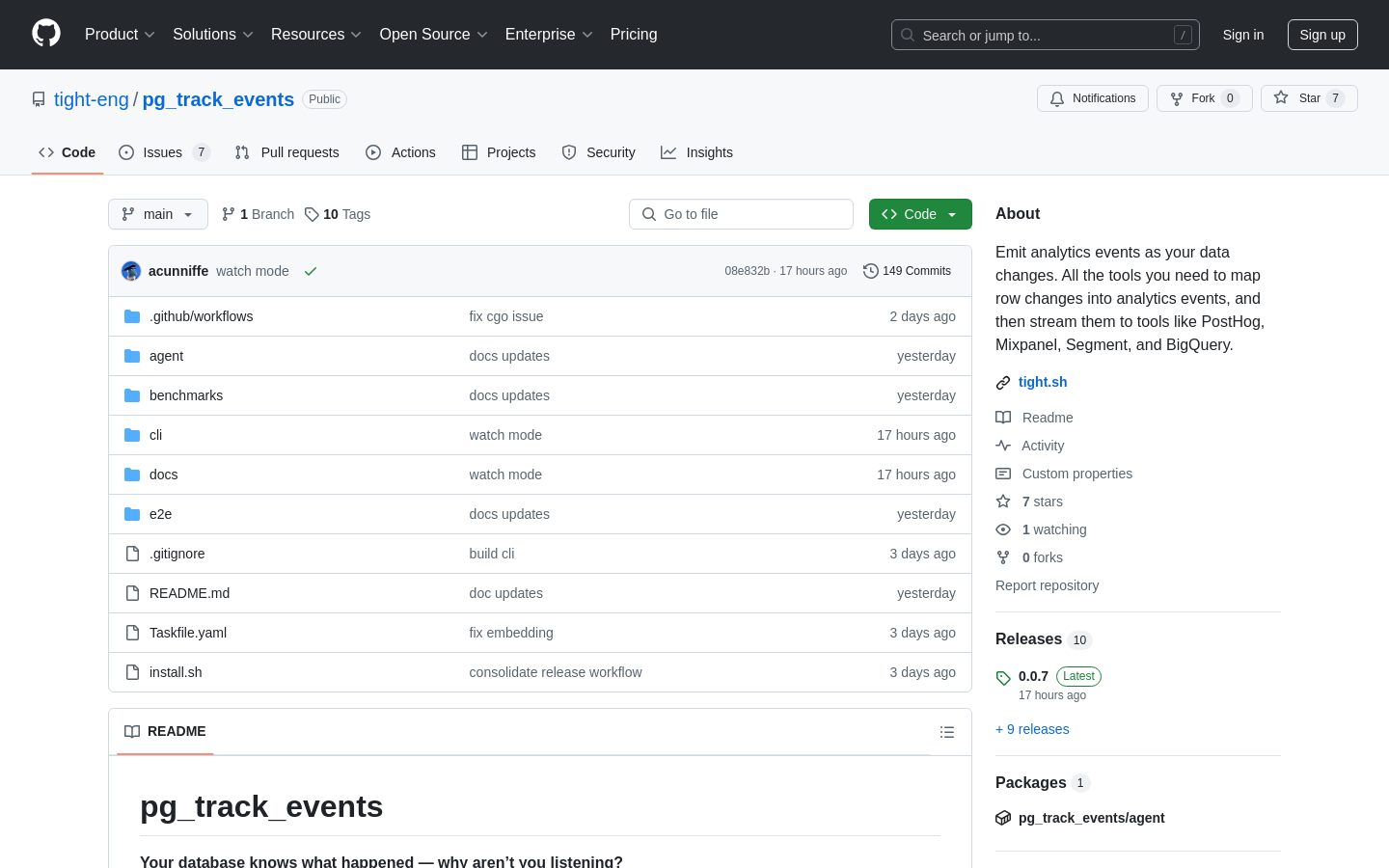Click the link icon beside tight.sh
The height and width of the screenshot is (868, 1389).
click(1003, 383)
